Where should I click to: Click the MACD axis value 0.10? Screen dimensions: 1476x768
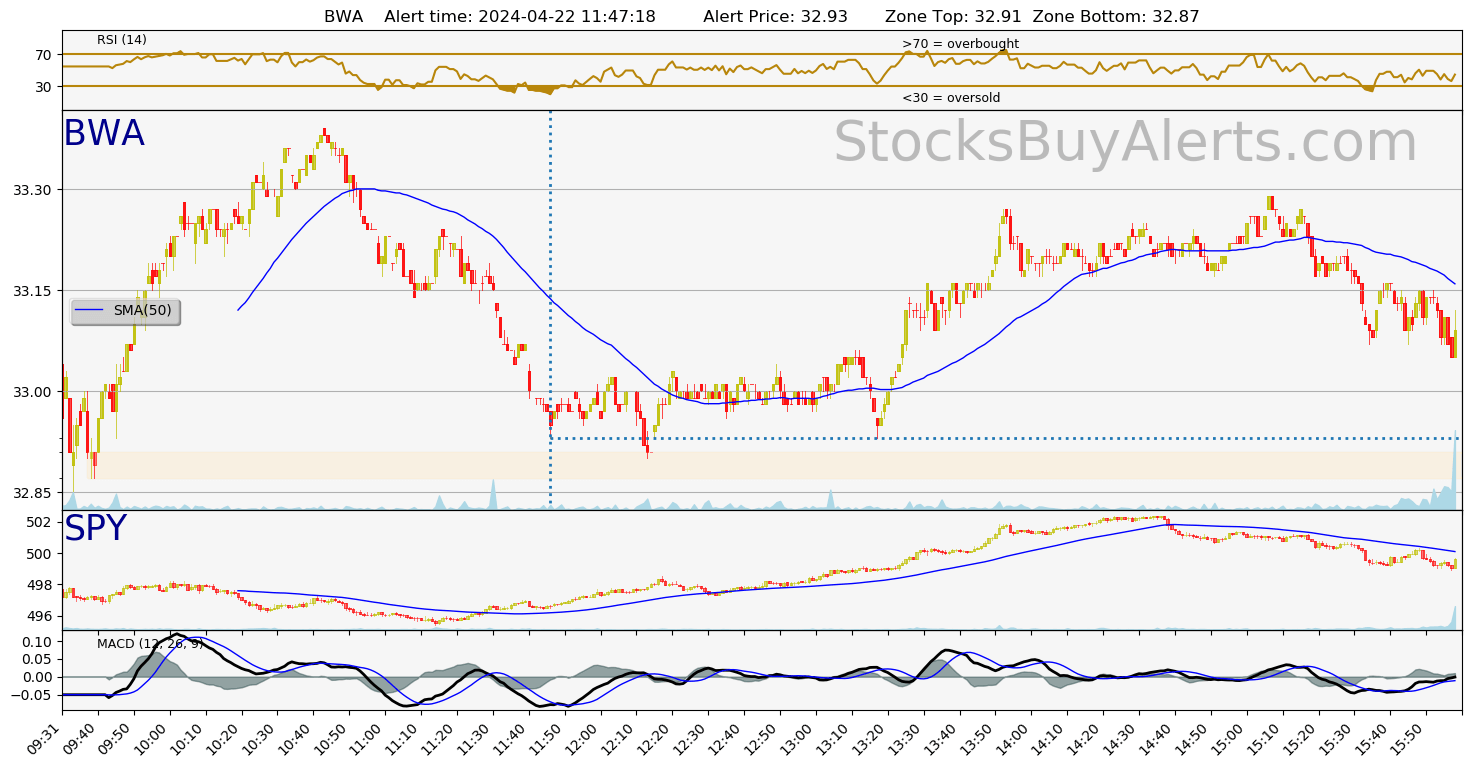tap(36, 641)
